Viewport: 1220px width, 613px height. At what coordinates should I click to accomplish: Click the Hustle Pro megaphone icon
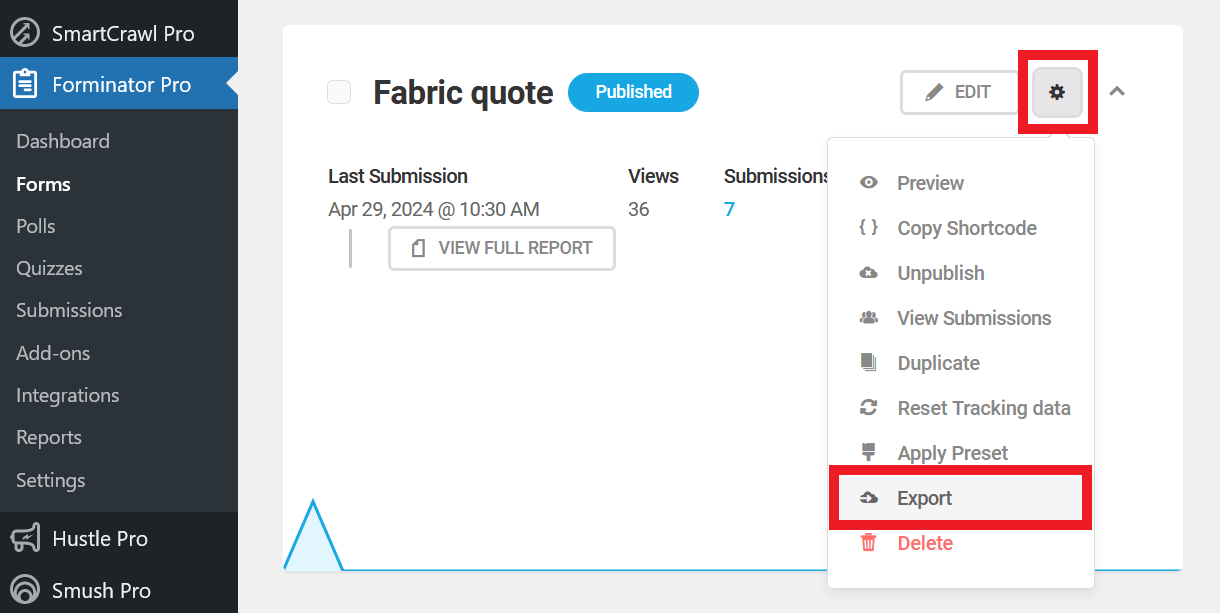25,538
